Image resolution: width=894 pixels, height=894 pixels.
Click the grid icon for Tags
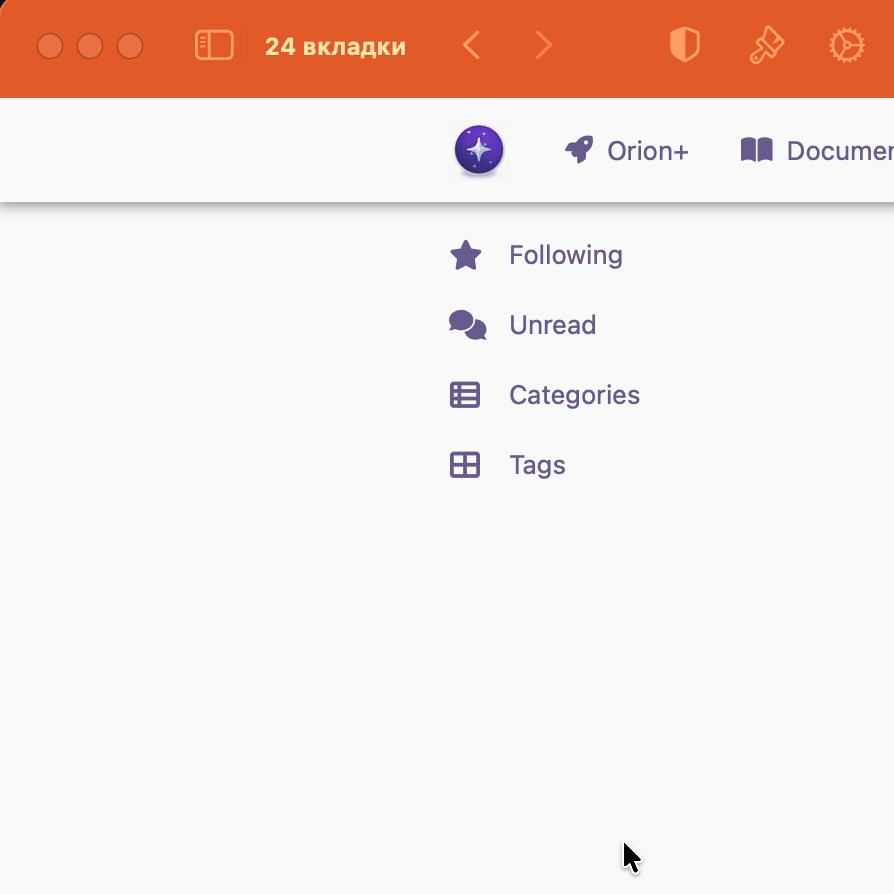[465, 465]
